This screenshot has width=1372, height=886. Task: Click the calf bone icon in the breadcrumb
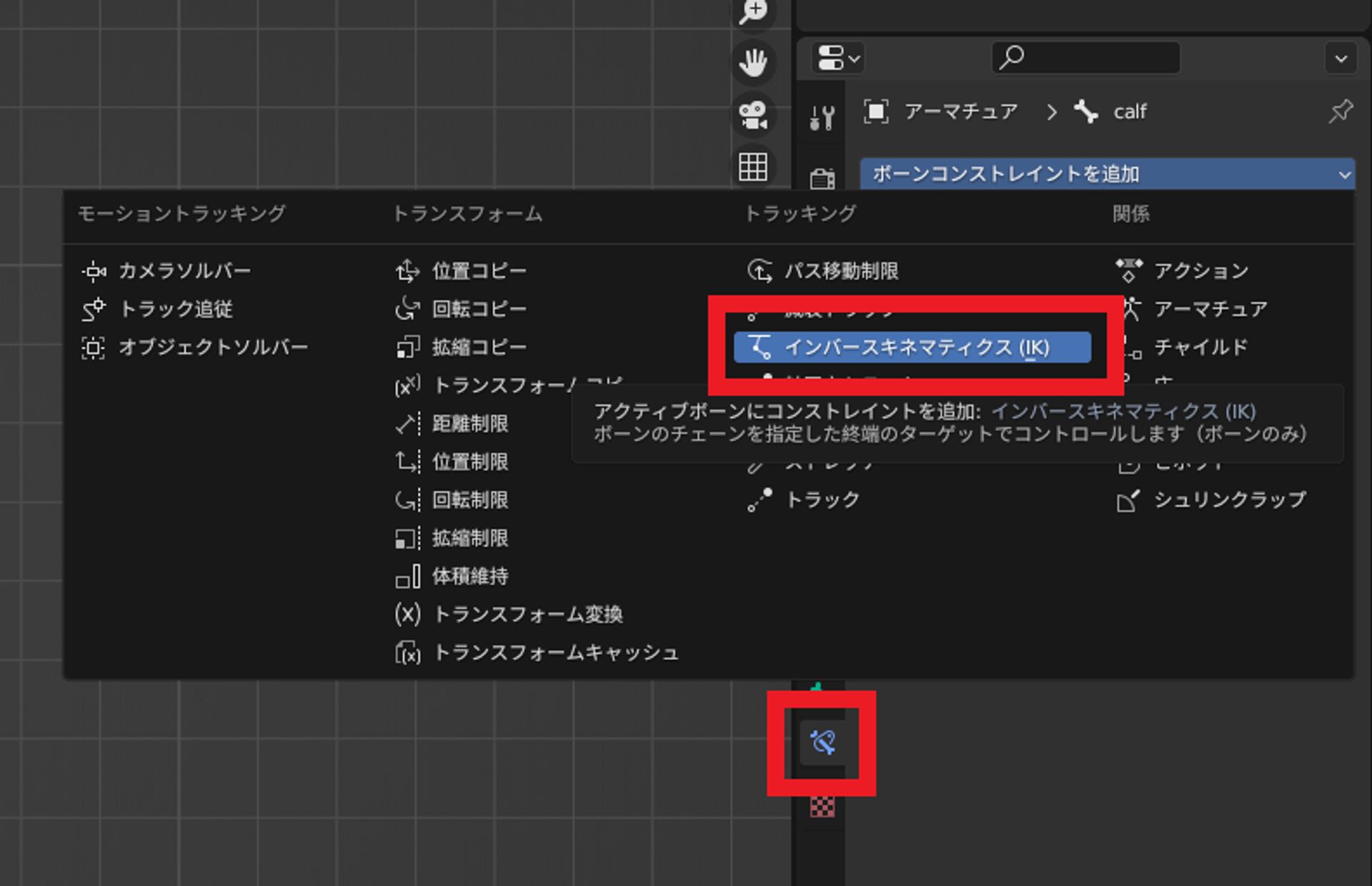point(1088,111)
